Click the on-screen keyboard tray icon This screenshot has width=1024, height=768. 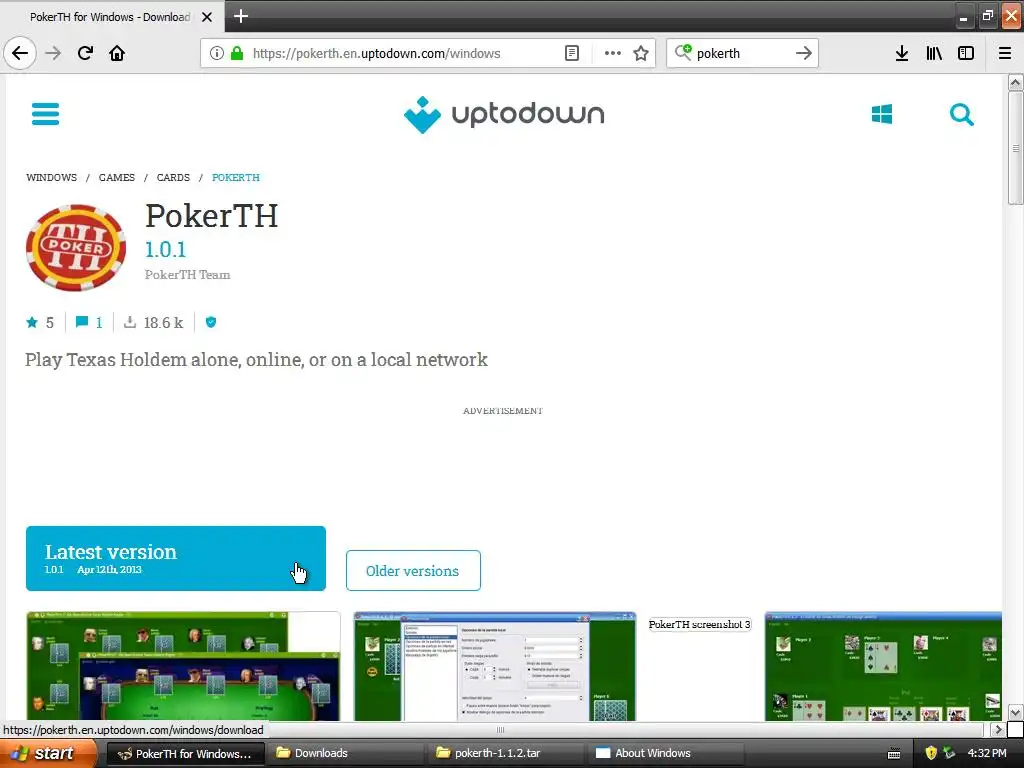pyautogui.click(x=894, y=754)
